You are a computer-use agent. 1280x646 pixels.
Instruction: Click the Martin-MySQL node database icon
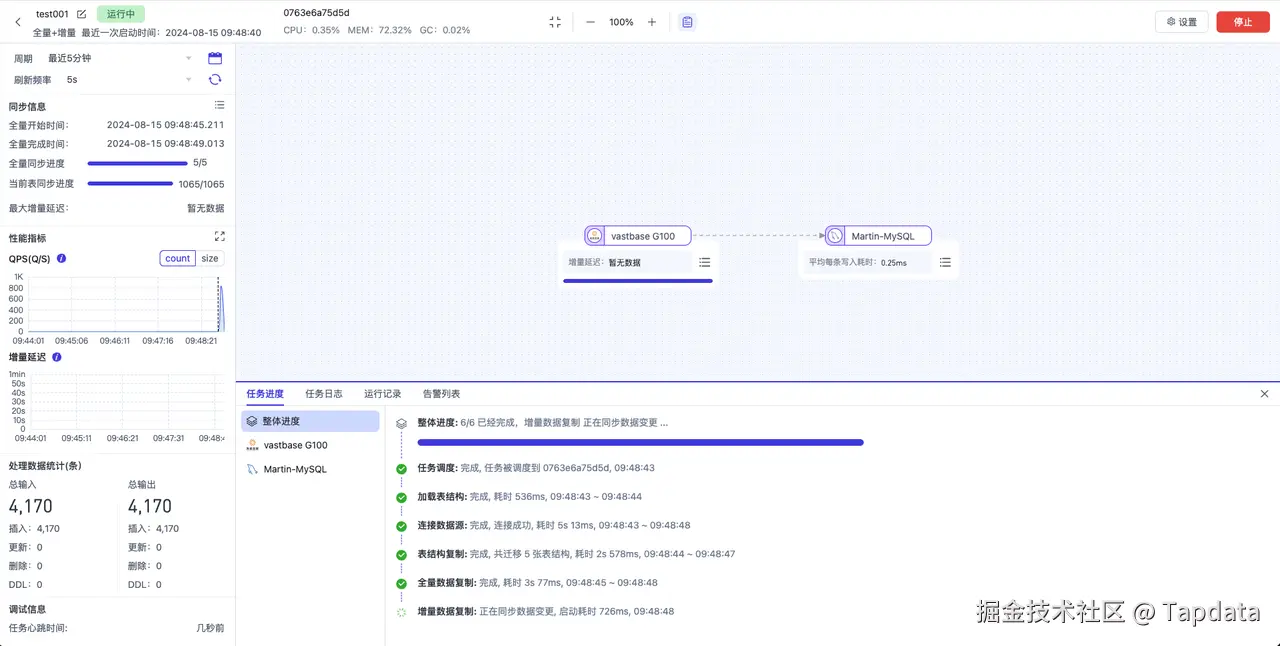tap(835, 236)
